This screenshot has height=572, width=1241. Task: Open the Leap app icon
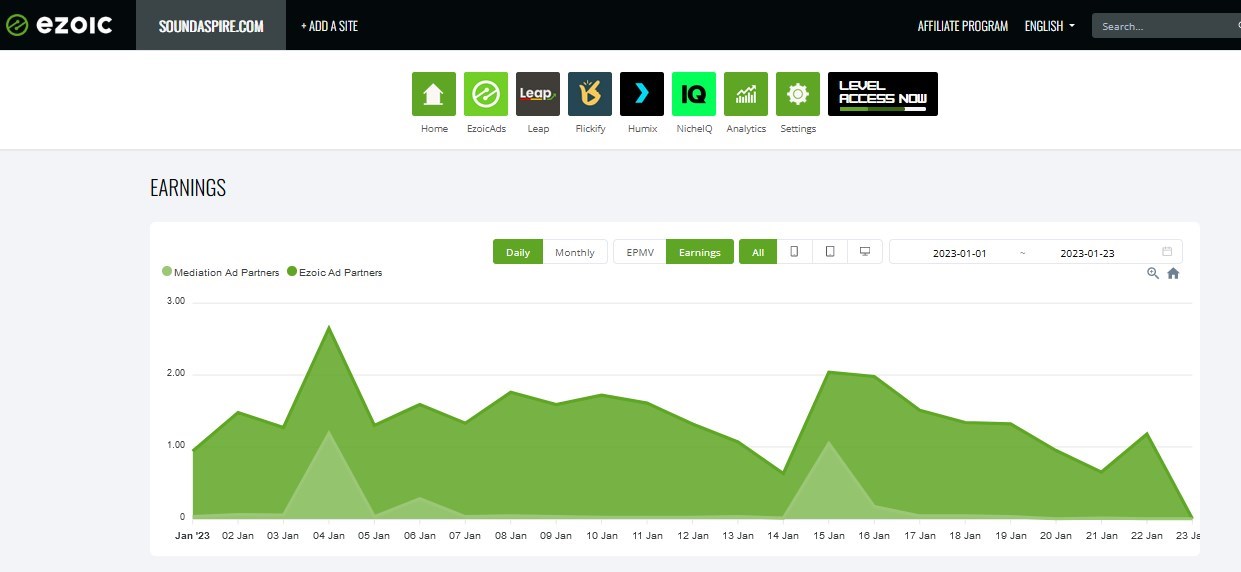point(538,94)
